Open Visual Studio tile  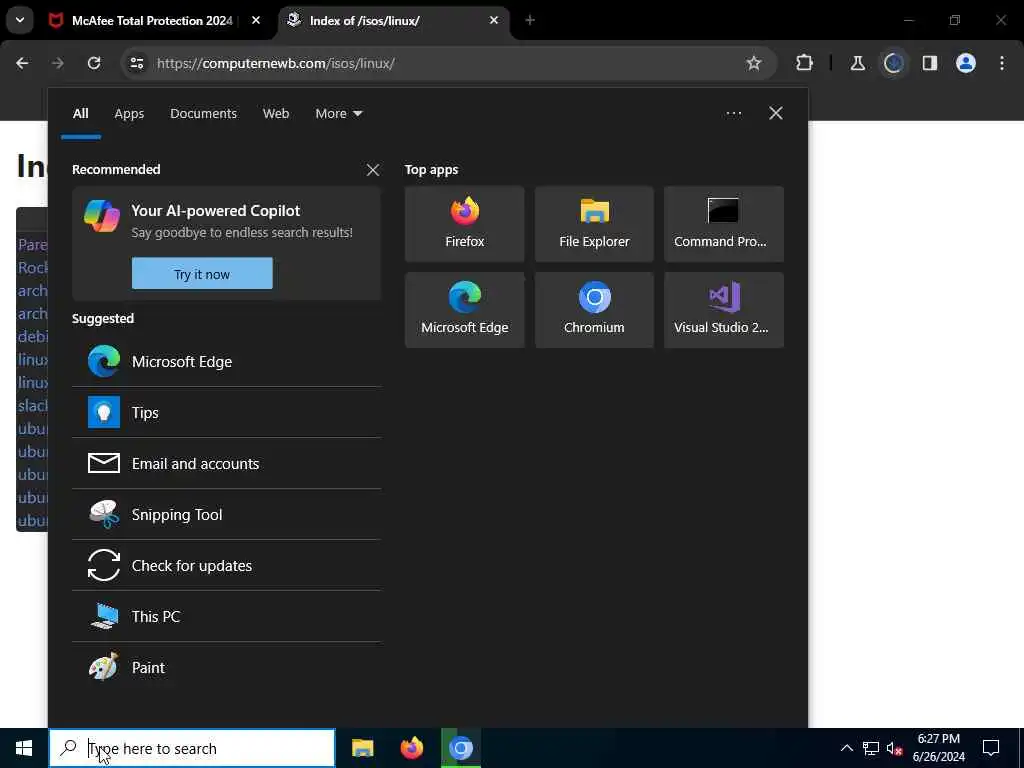click(724, 310)
